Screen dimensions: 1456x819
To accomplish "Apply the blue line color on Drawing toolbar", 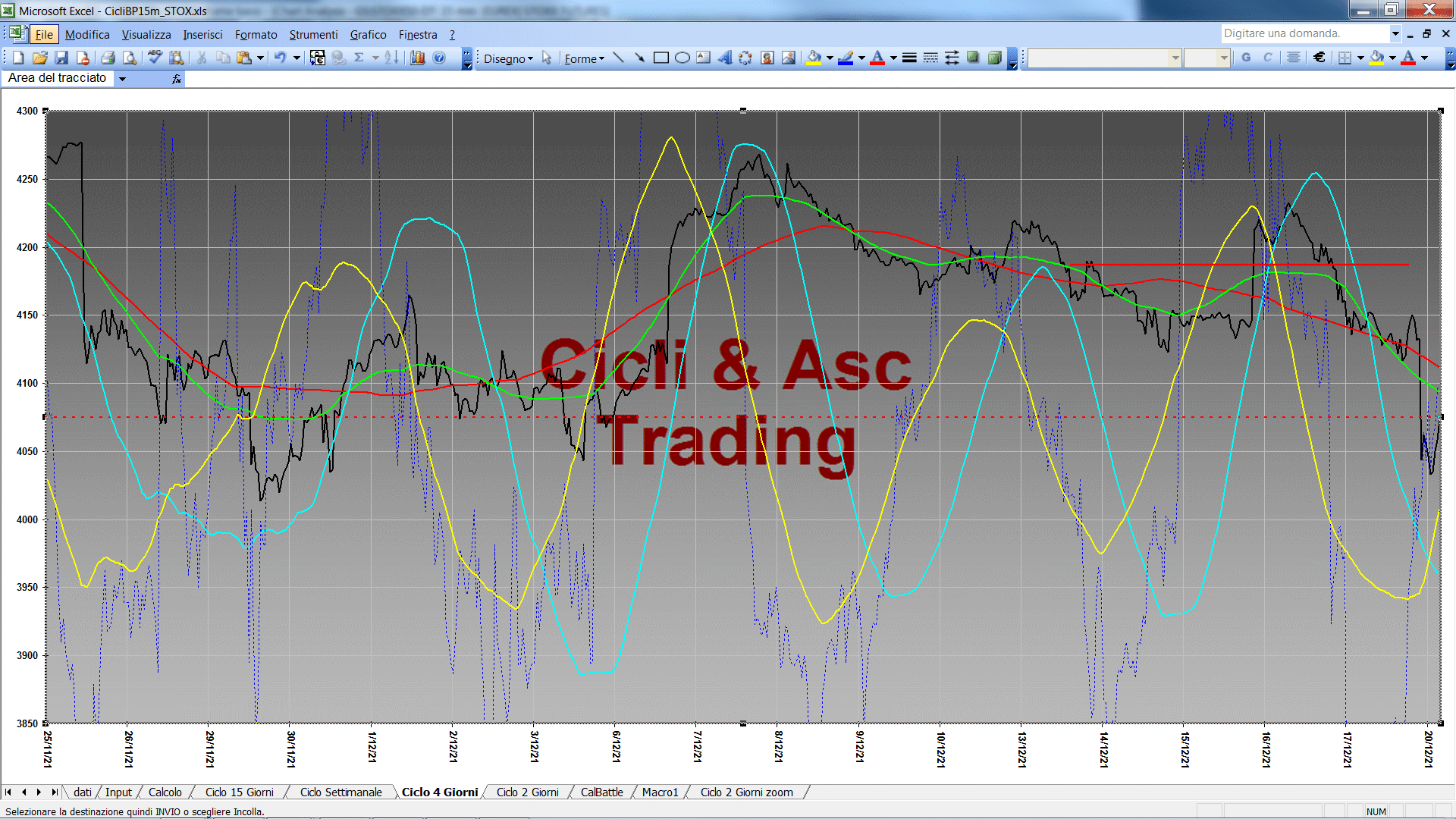I will [846, 58].
